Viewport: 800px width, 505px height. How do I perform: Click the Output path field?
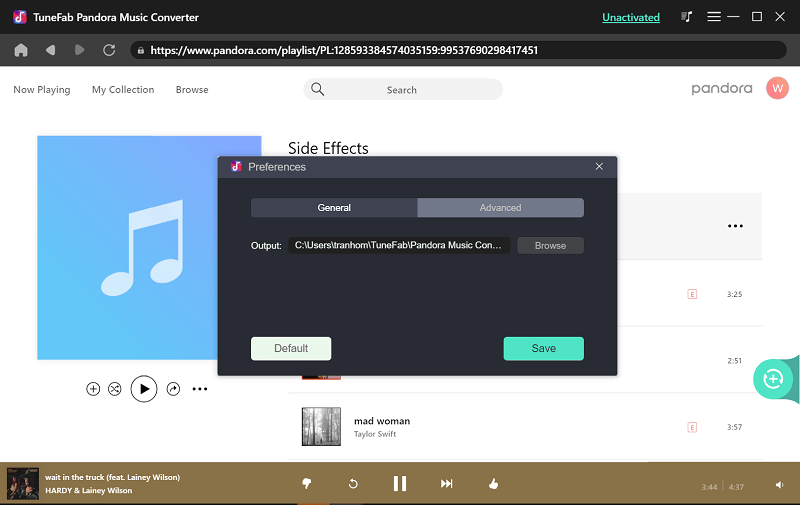399,245
